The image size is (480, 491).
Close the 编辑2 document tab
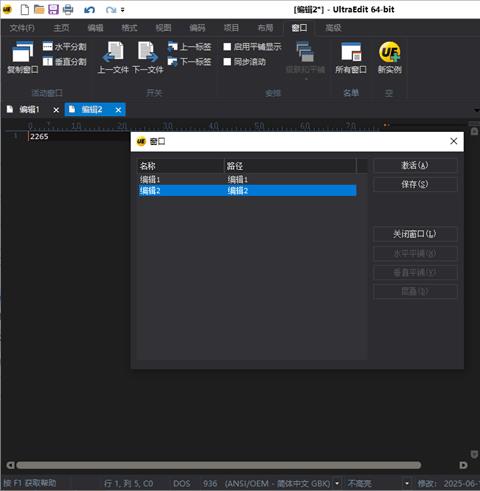pos(118,110)
